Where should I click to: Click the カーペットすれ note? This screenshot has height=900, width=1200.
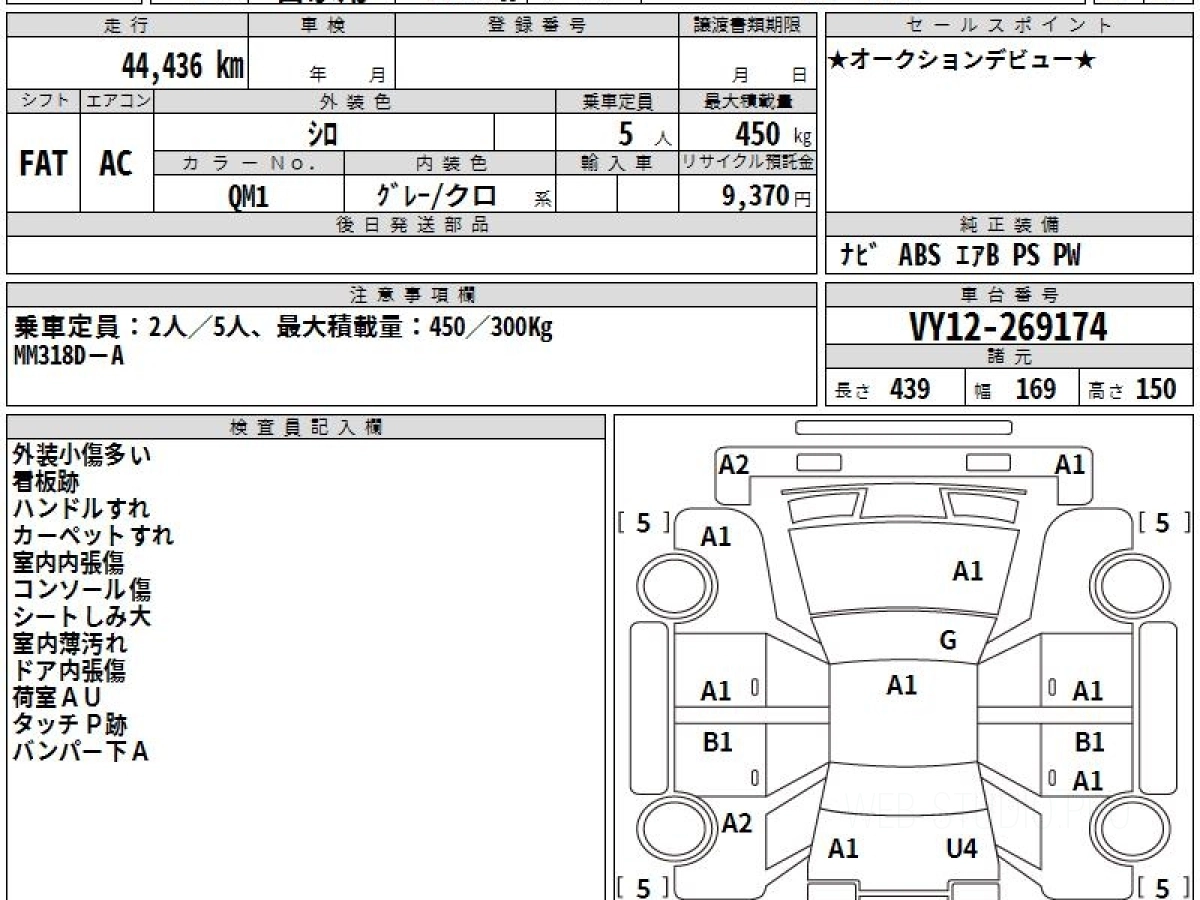click(x=93, y=535)
